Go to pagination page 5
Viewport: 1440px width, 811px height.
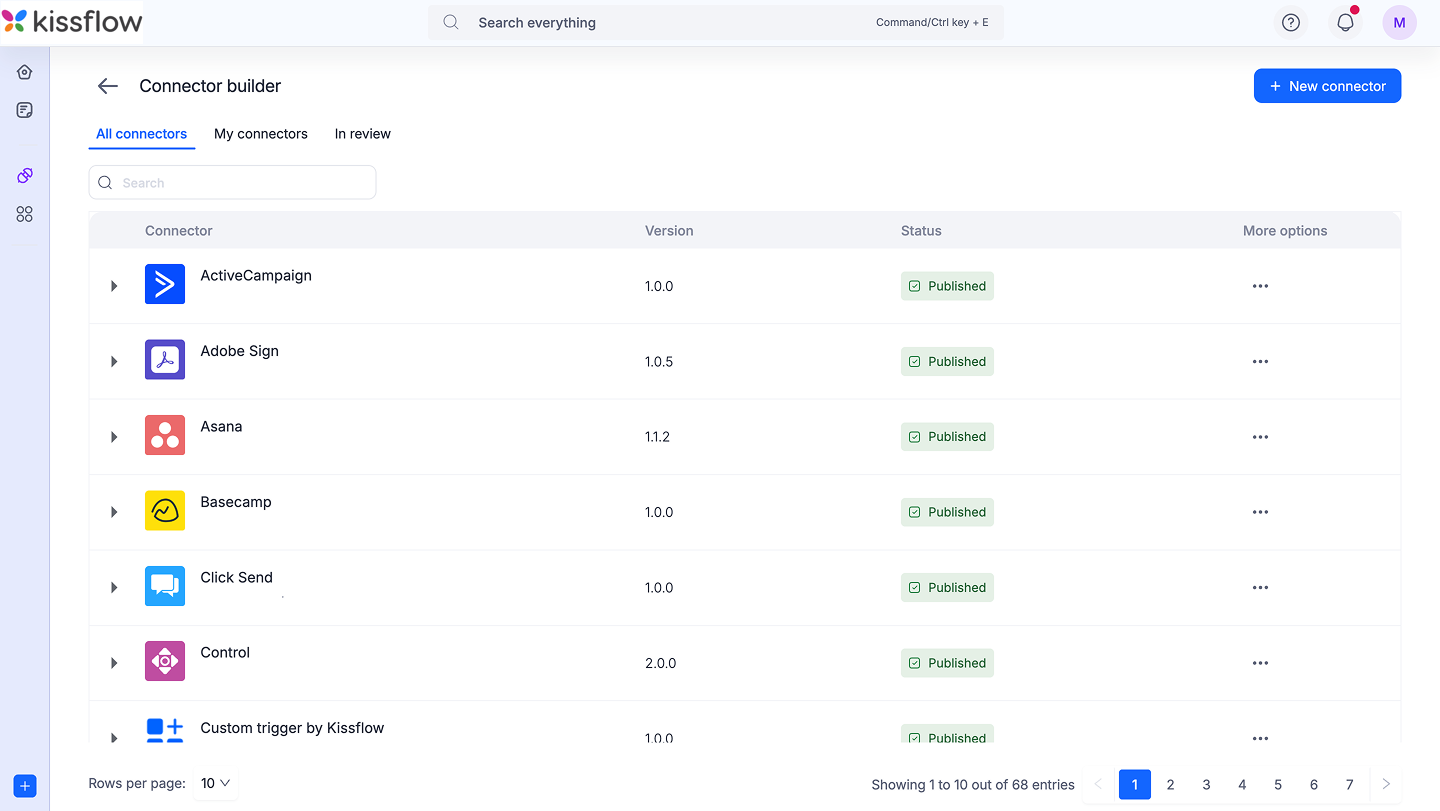pyautogui.click(x=1278, y=785)
